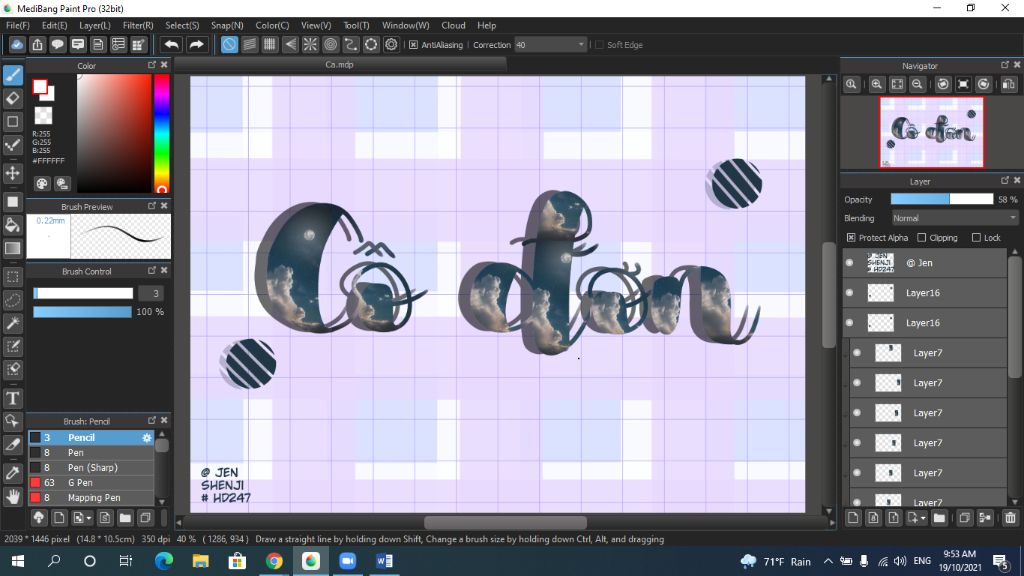The image size is (1024, 576).
Task: Click the Redo arrow button
Action: pyautogui.click(x=196, y=44)
